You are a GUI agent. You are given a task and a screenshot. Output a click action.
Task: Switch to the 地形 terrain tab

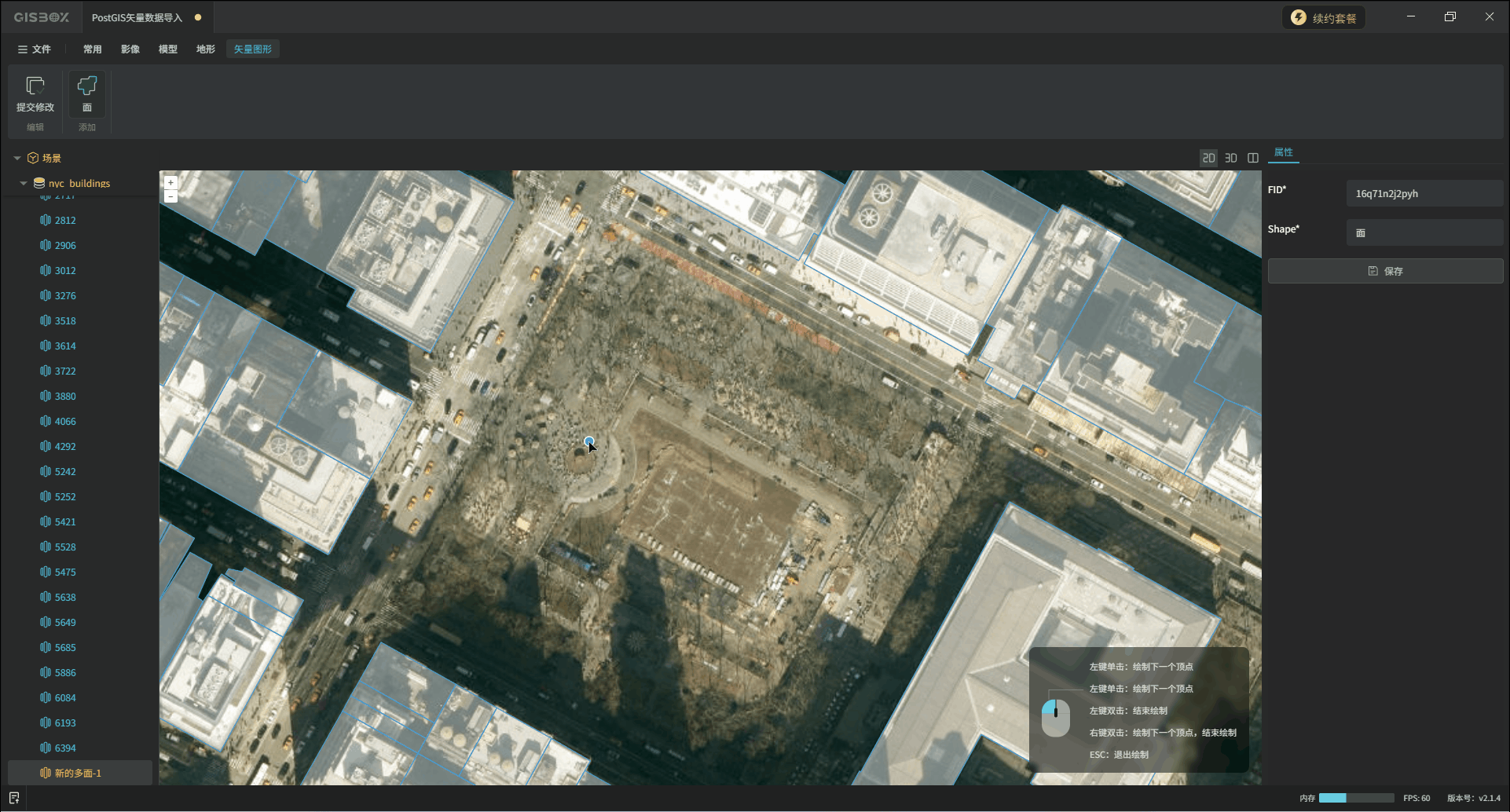(x=206, y=49)
